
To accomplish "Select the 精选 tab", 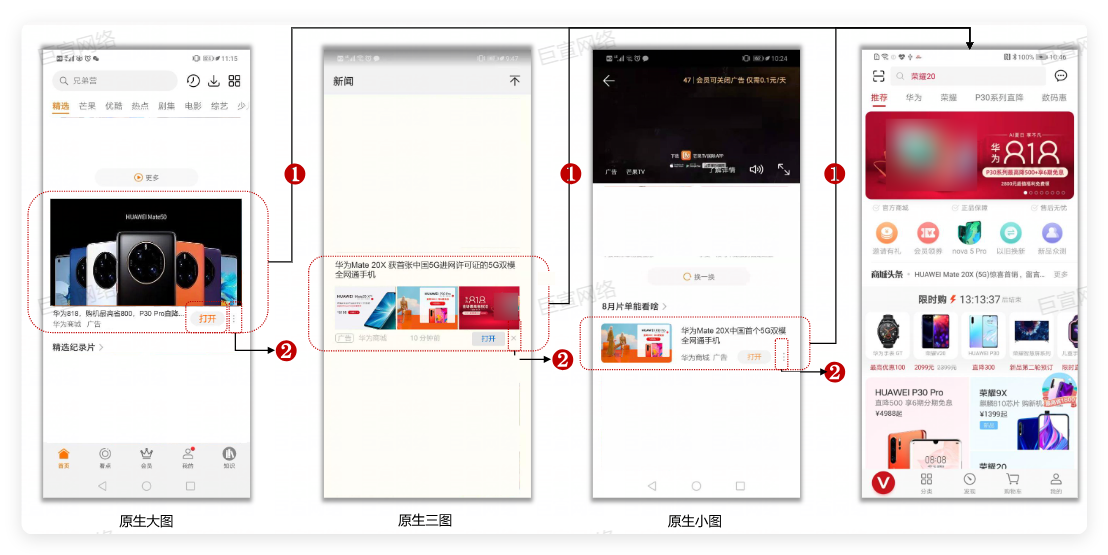I will click(61, 106).
